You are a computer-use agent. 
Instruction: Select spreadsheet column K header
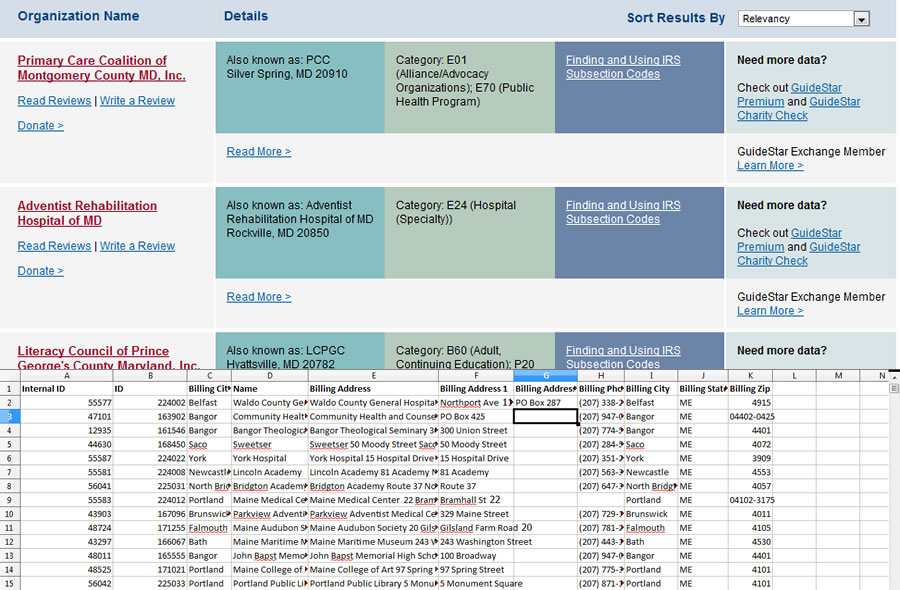coord(750,375)
